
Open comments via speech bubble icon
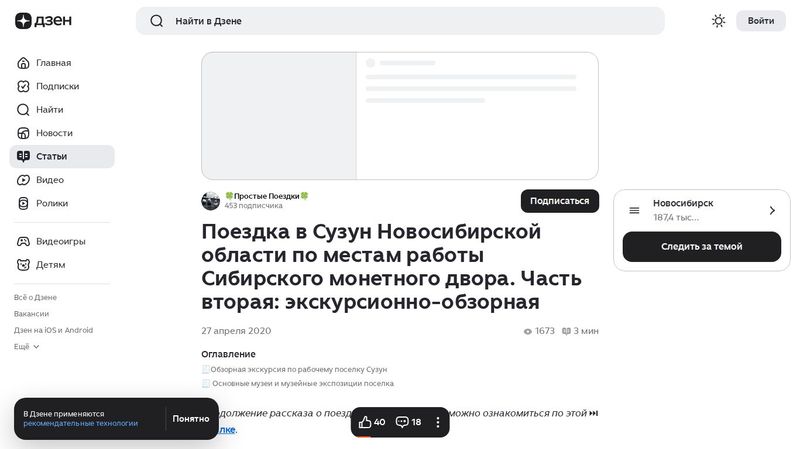(402, 422)
